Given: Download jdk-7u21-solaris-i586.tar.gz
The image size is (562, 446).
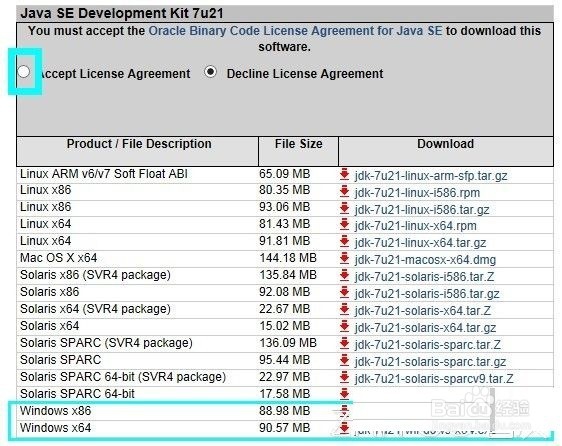Looking at the screenshot, I should [427, 294].
